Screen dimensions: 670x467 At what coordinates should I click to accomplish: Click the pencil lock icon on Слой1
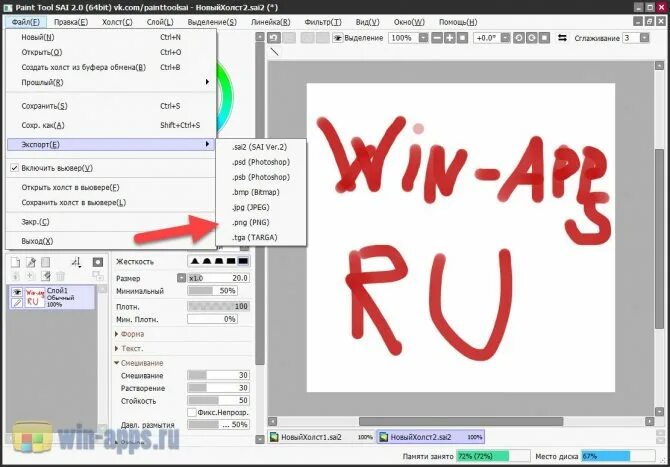point(17,303)
